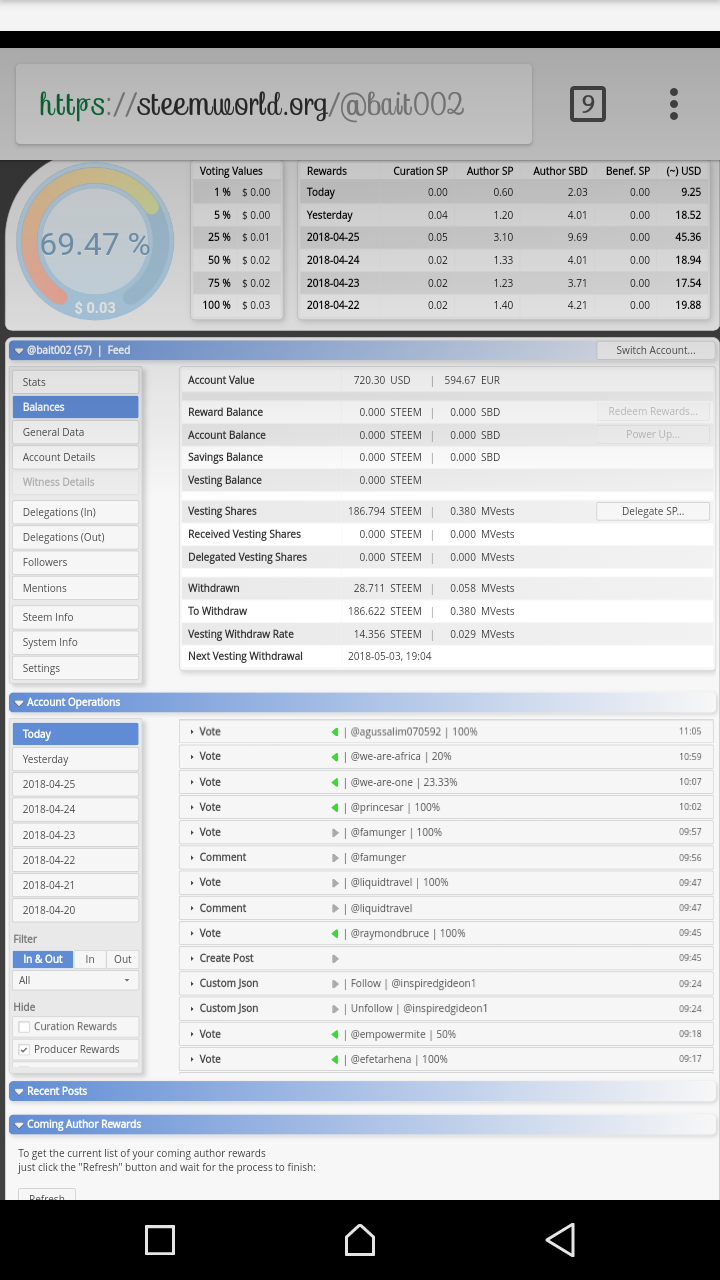Screen dimensions: 720x1280
Task: Open the browser three-dot overflow menu
Action: coord(674,104)
